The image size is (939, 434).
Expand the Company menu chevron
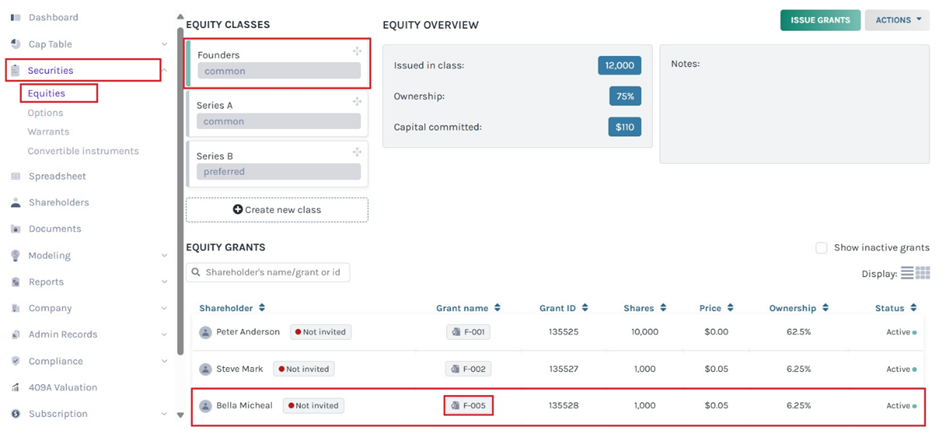[164, 308]
